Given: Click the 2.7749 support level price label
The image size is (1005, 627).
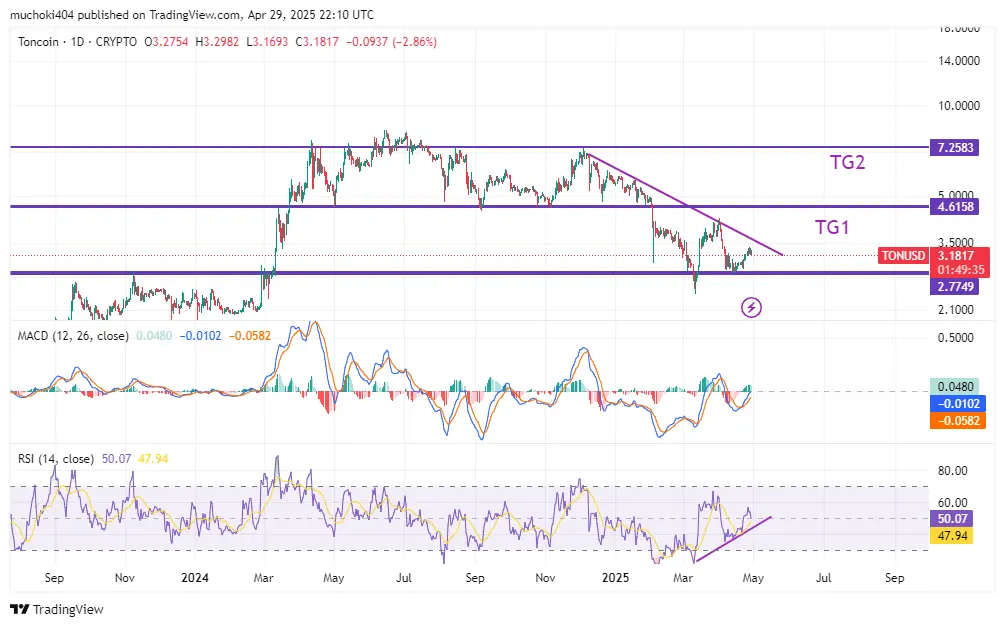Looking at the screenshot, I should (957, 286).
